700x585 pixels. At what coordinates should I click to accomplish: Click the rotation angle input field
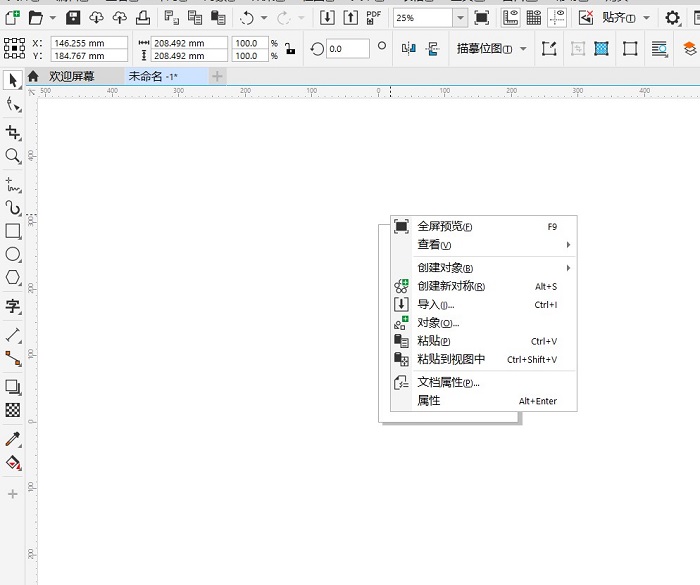coord(347,49)
